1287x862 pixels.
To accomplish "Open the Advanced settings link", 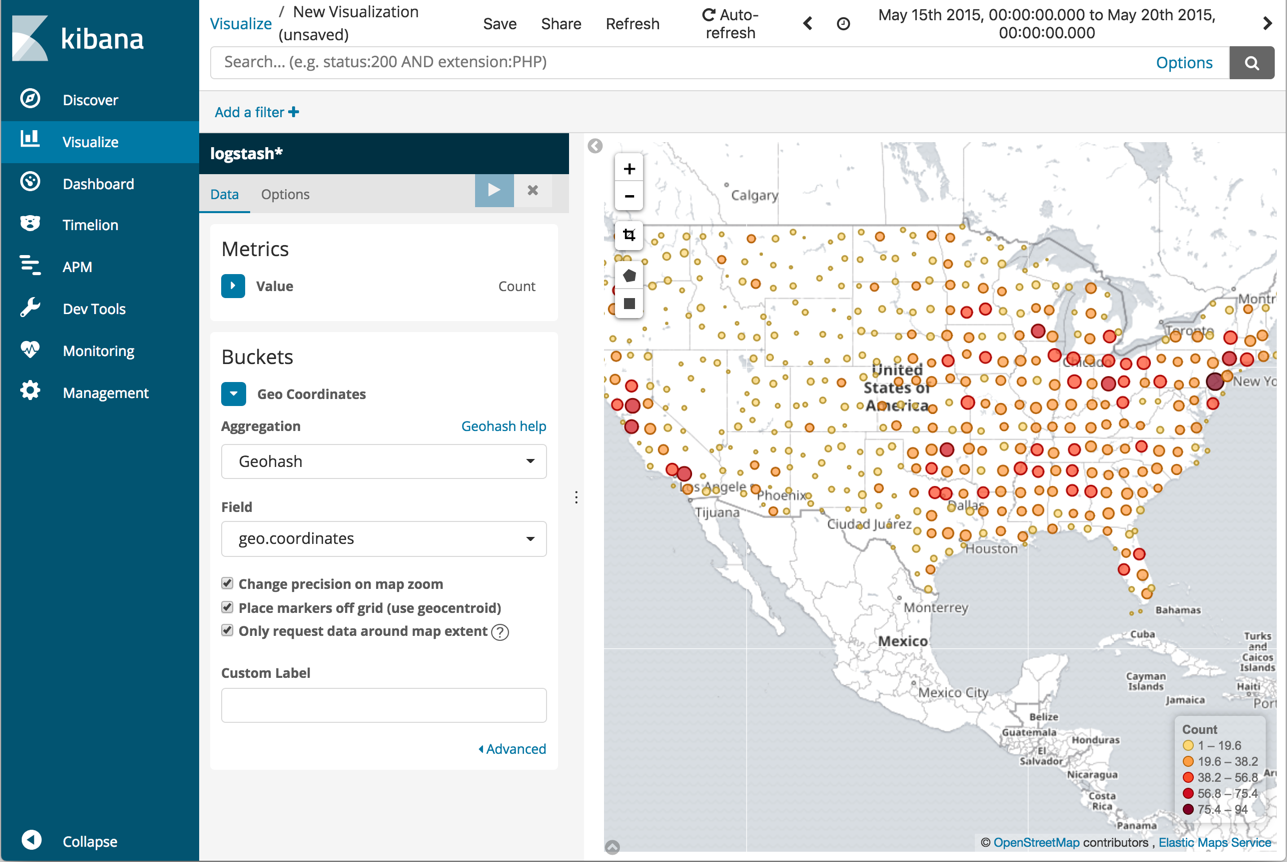I will (515, 748).
